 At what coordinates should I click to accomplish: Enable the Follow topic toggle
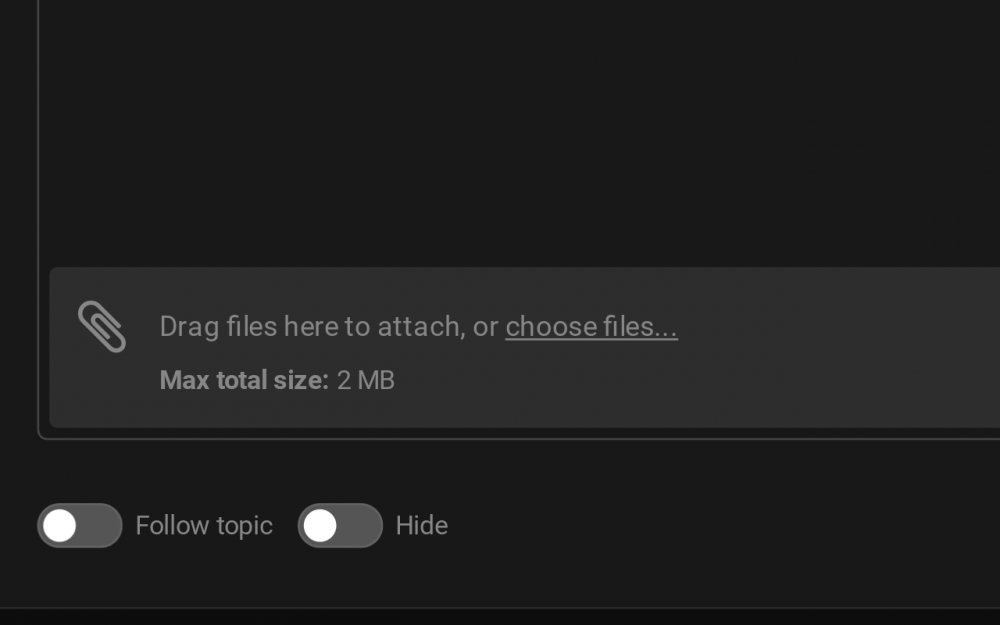coord(80,526)
